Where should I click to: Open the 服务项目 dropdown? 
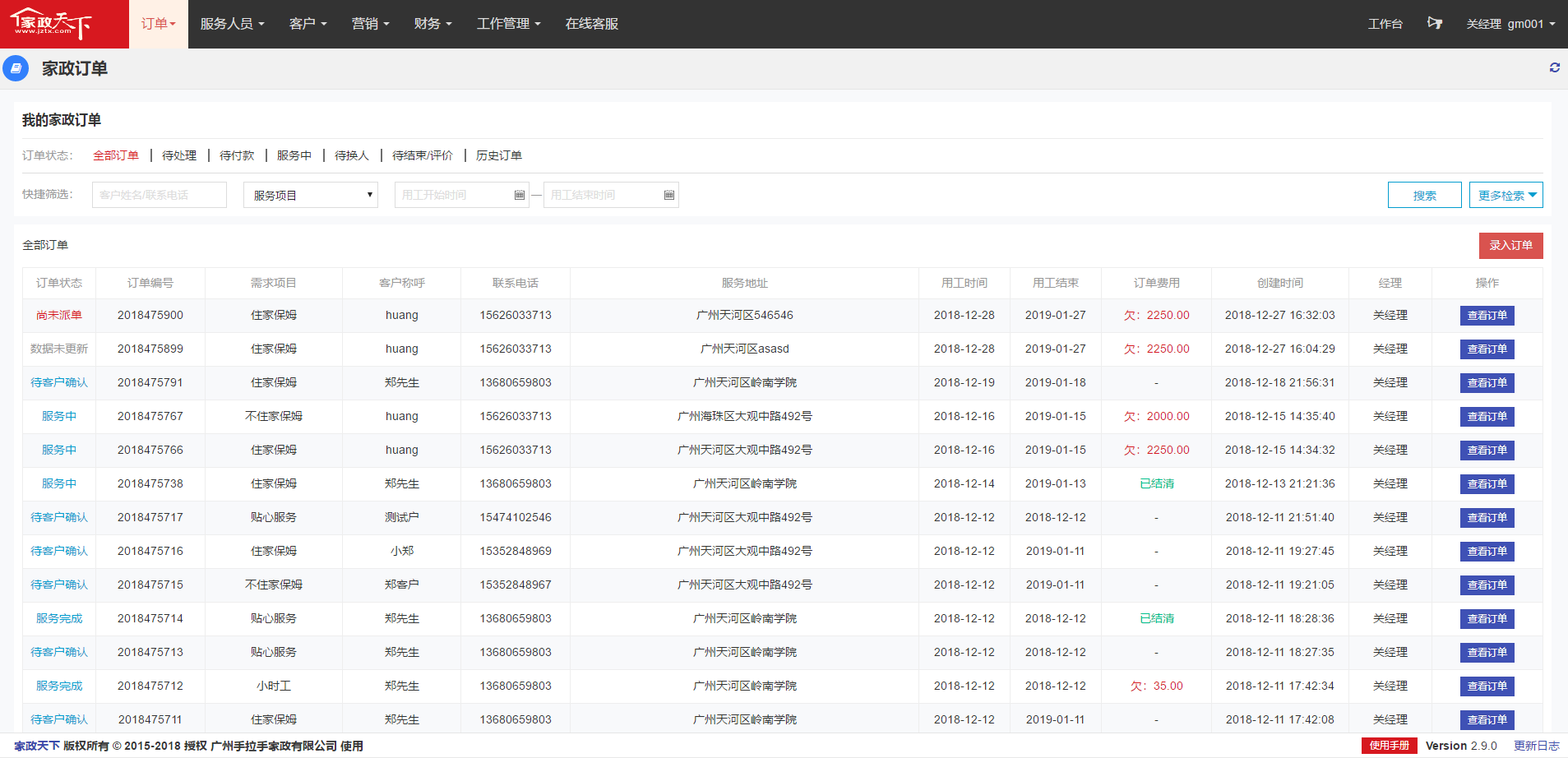pyautogui.click(x=311, y=195)
